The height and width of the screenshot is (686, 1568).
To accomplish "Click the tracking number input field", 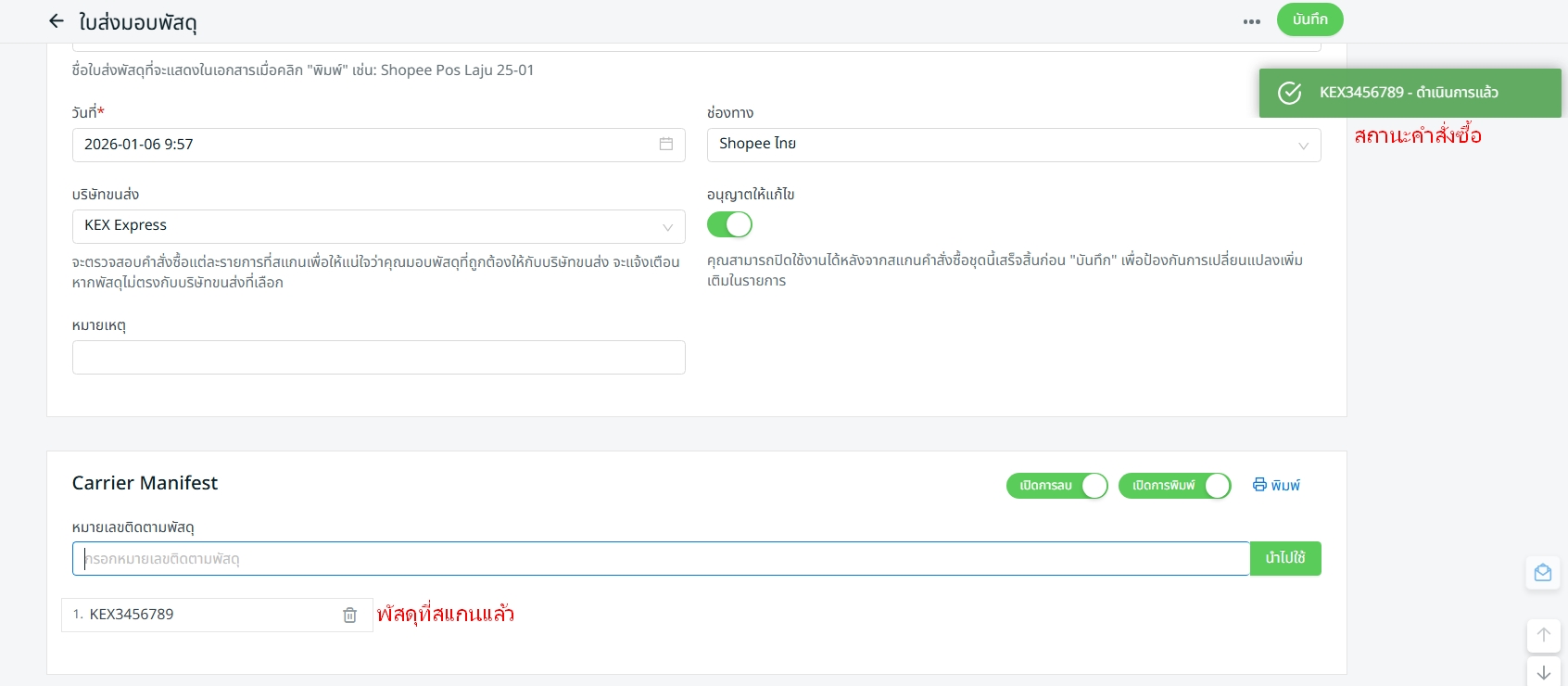I will (x=660, y=559).
